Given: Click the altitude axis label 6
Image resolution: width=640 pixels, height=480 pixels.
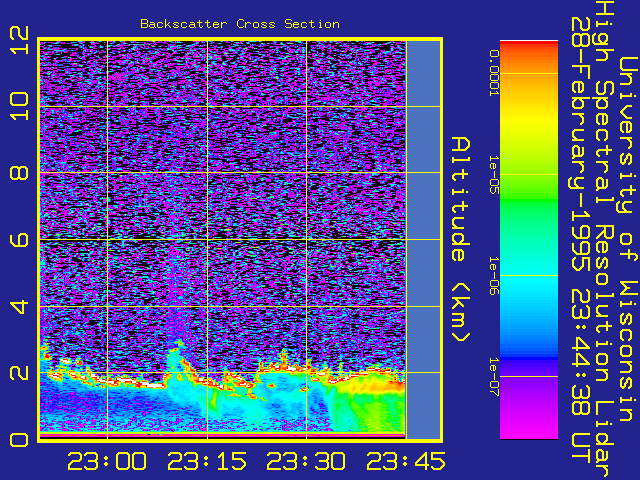Looking at the screenshot, I should tap(20, 240).
